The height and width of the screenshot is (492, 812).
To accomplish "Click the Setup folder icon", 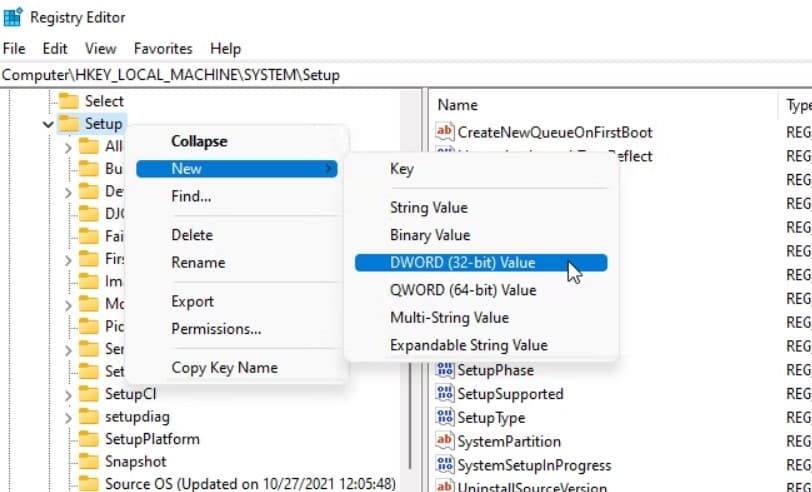I will 68,124.
